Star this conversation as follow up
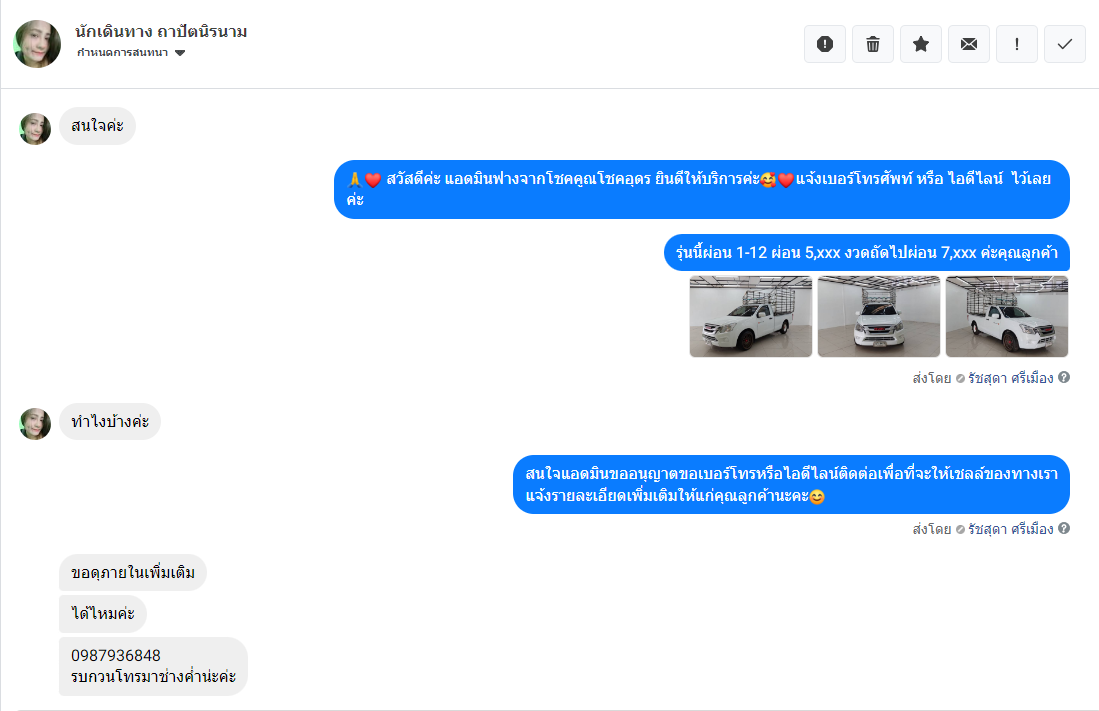The height and width of the screenshot is (711, 1099). (x=921, y=44)
